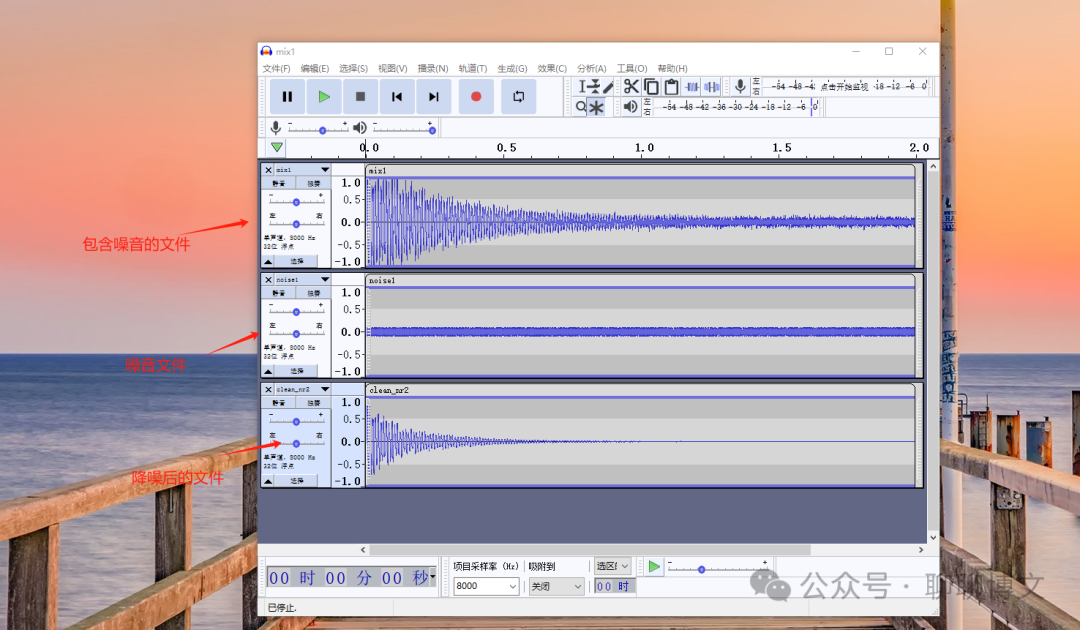Solo the noise1 track
This screenshot has height=630, width=1080.
[x=314, y=294]
